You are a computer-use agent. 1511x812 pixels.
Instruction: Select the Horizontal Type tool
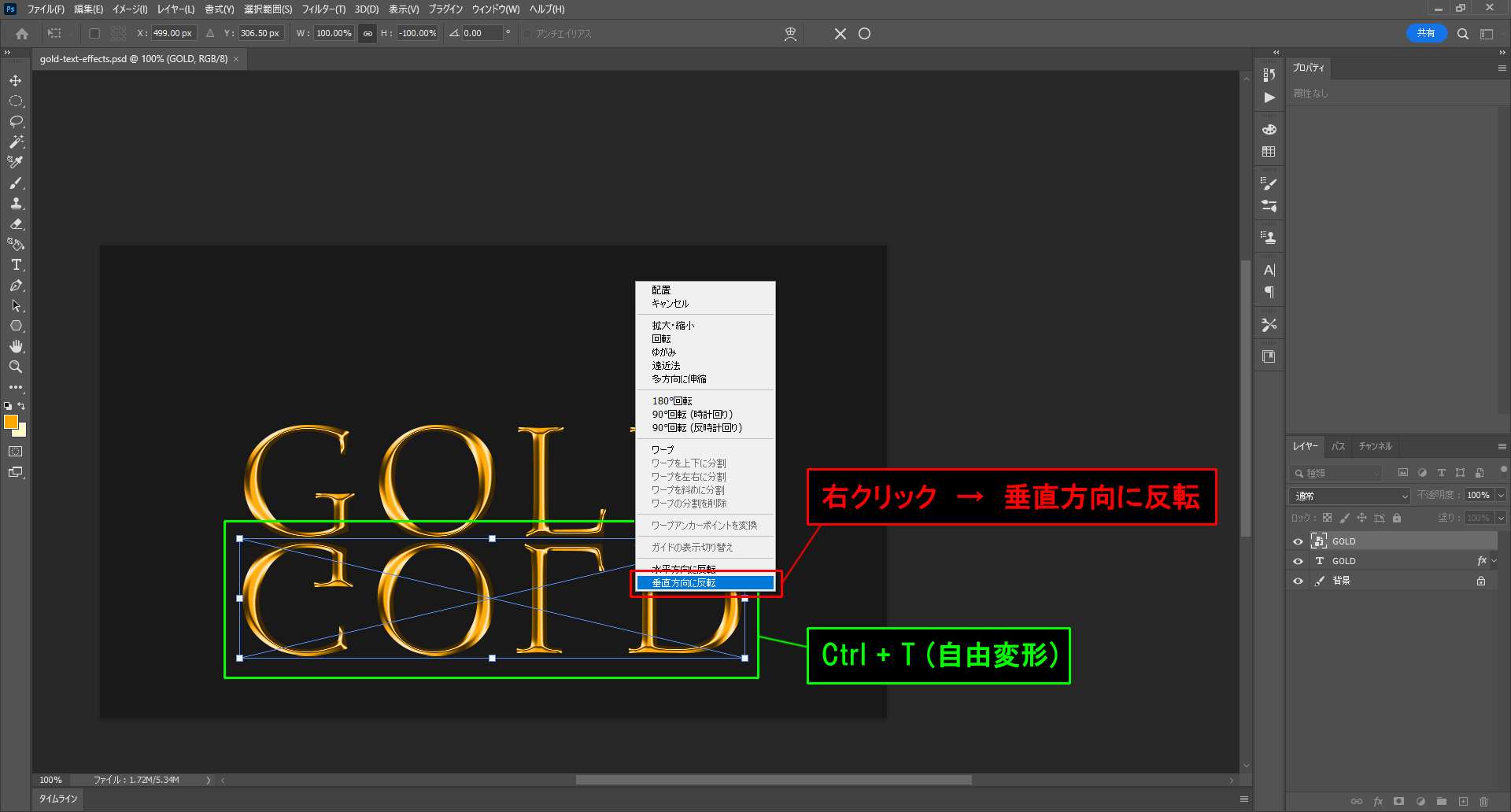16,265
